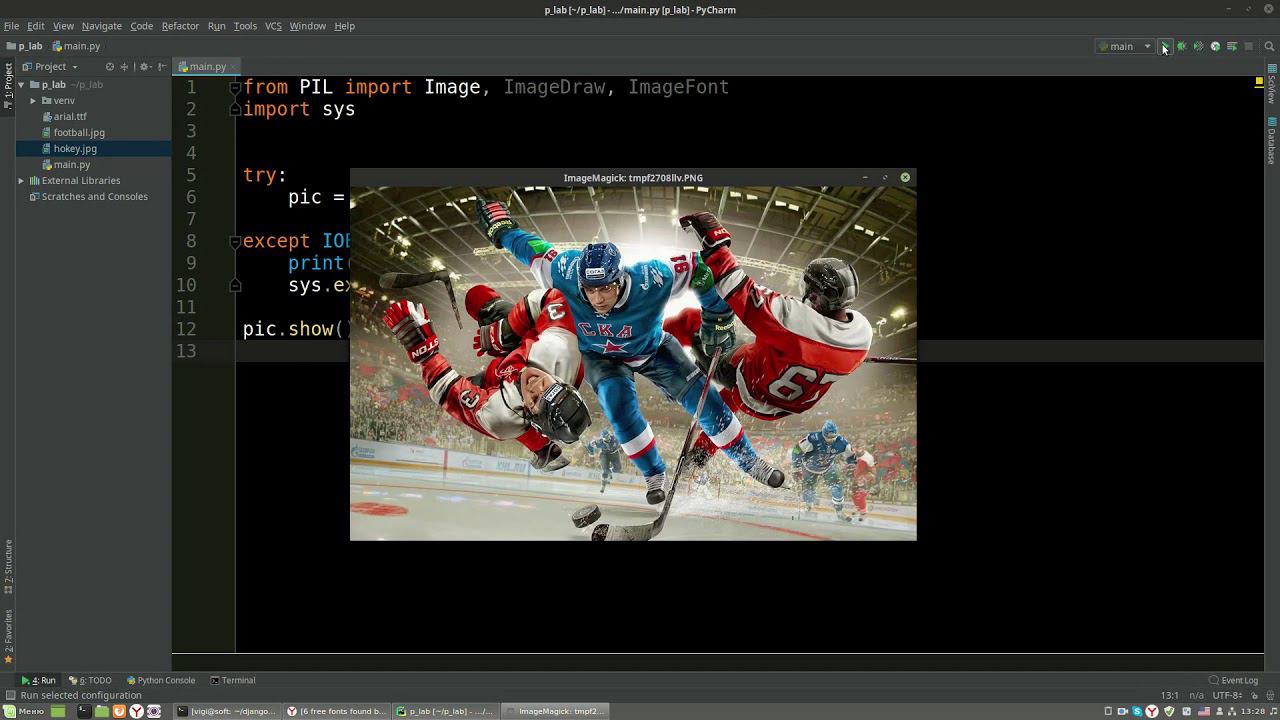1280x720 pixels.
Task: Hide the Project tool window
Action: point(162,67)
